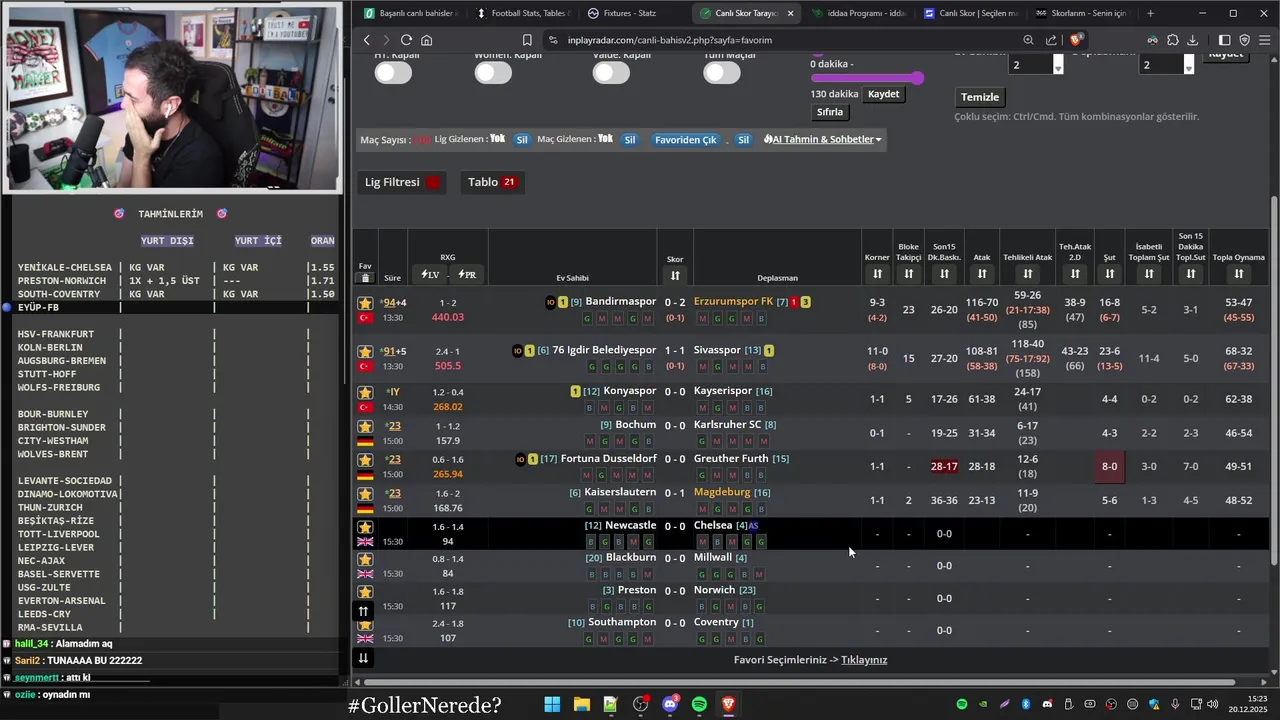Click Sil next to Lig Gizlenen
The width and height of the screenshot is (1280, 720).
tap(521, 140)
